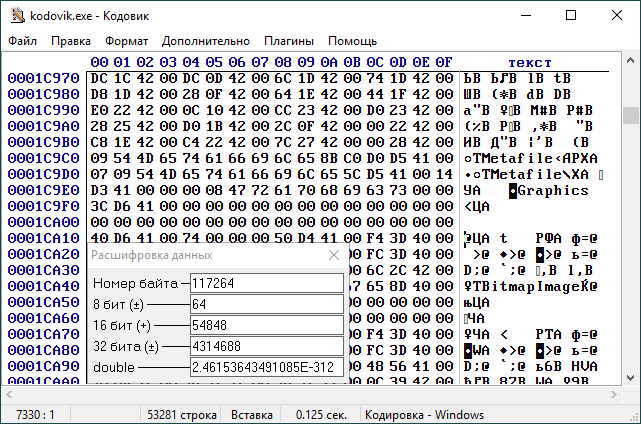Select the 16 бит (+) value field
Viewport: 641px width, 424px height.
pyautogui.click(x=265, y=325)
